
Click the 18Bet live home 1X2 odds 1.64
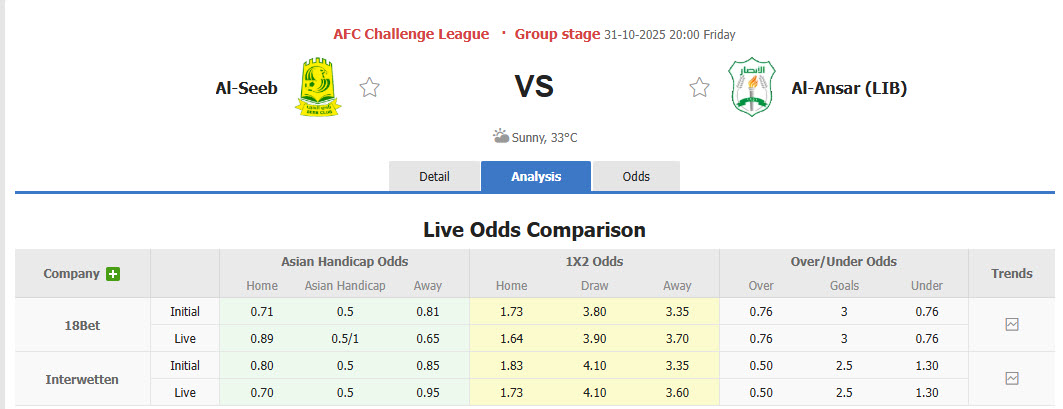coord(511,339)
